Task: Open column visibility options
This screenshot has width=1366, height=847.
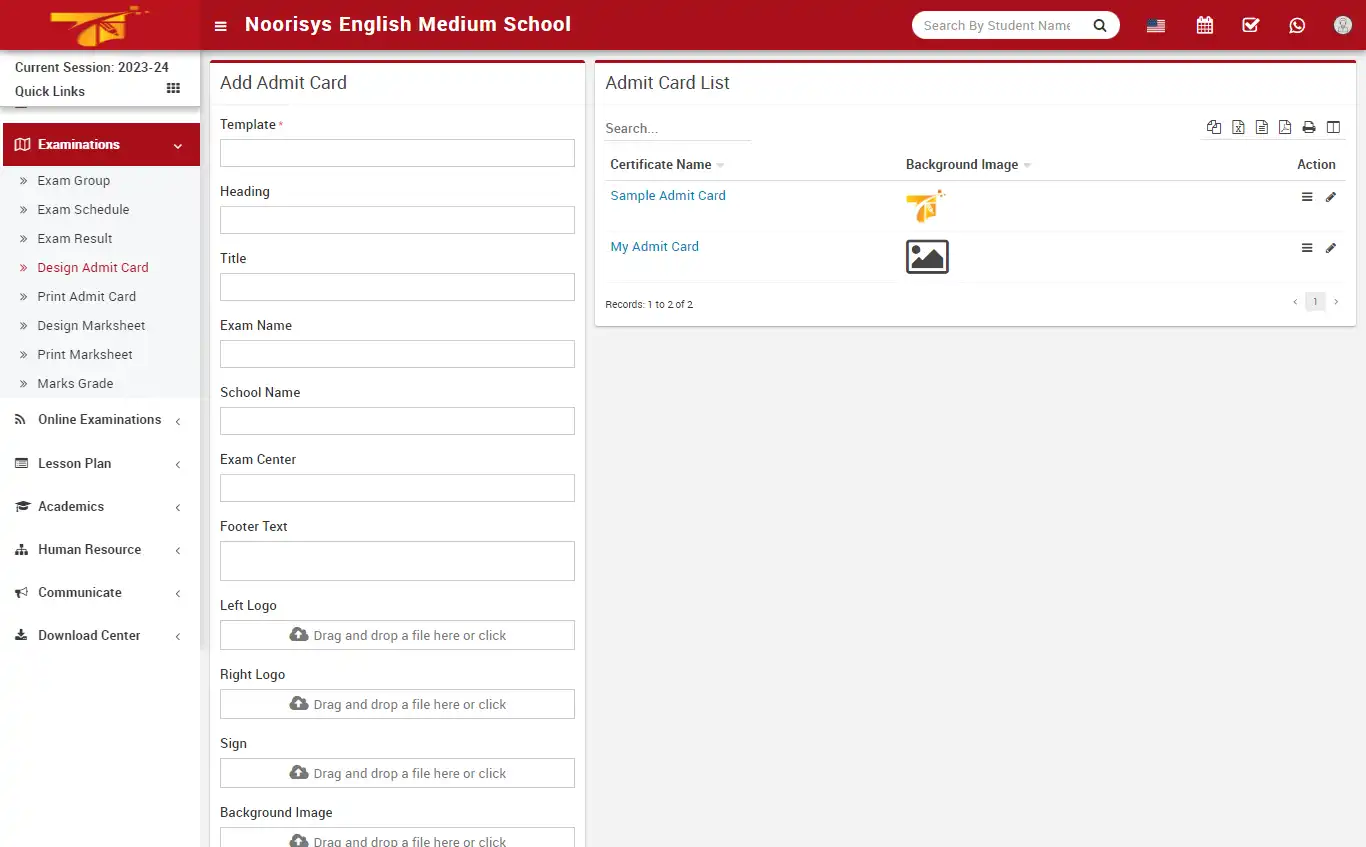Action: tap(1333, 127)
